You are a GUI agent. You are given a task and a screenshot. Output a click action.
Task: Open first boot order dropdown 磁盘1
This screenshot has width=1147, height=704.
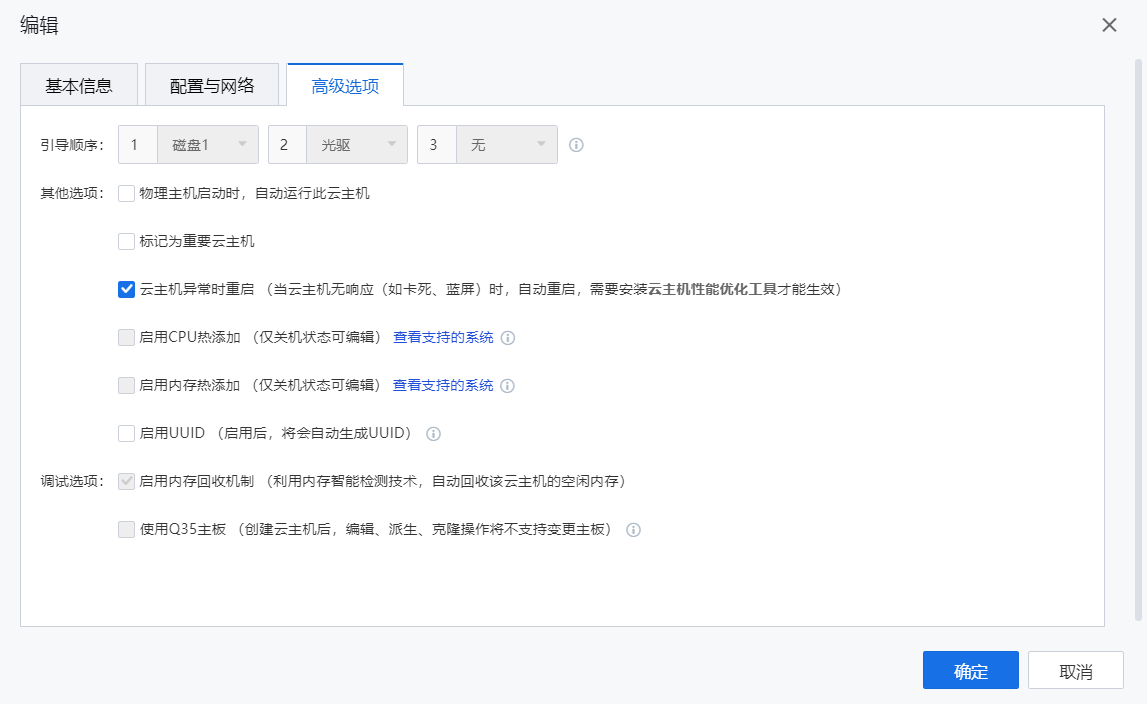208,145
